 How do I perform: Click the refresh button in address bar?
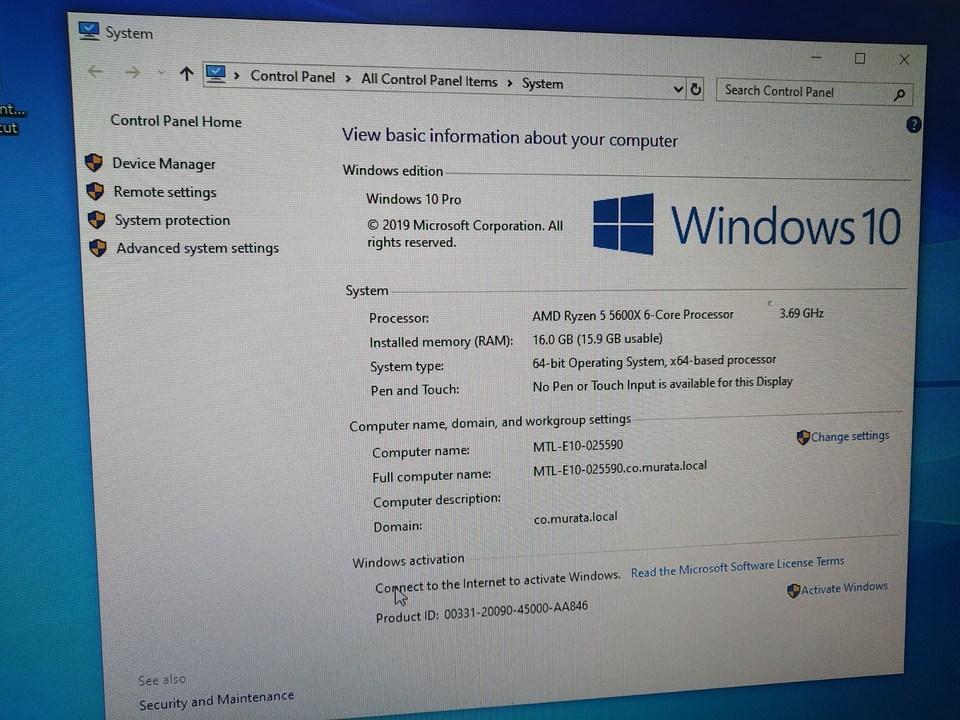697,89
